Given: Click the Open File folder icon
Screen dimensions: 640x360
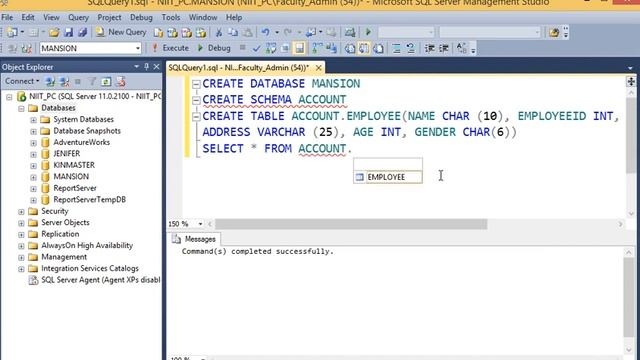Looking at the screenshot, I should pyautogui.click(x=54, y=32).
